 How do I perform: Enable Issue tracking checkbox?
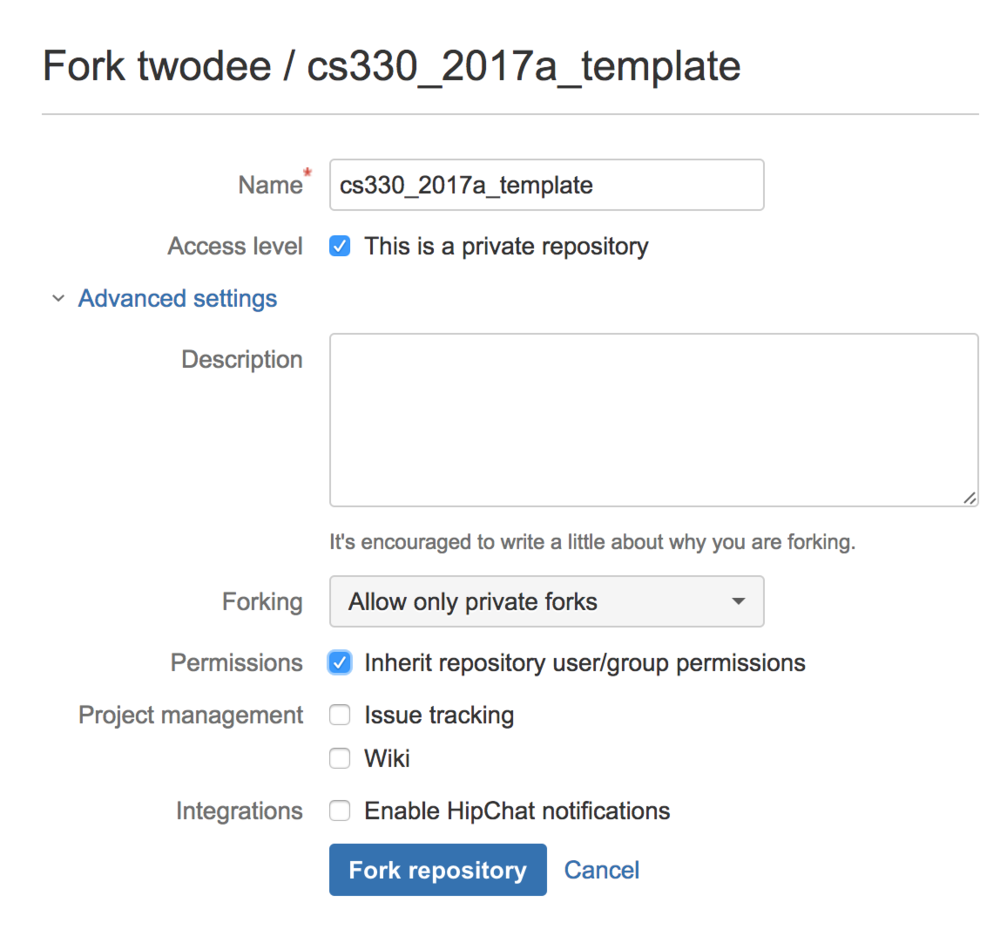(x=340, y=715)
